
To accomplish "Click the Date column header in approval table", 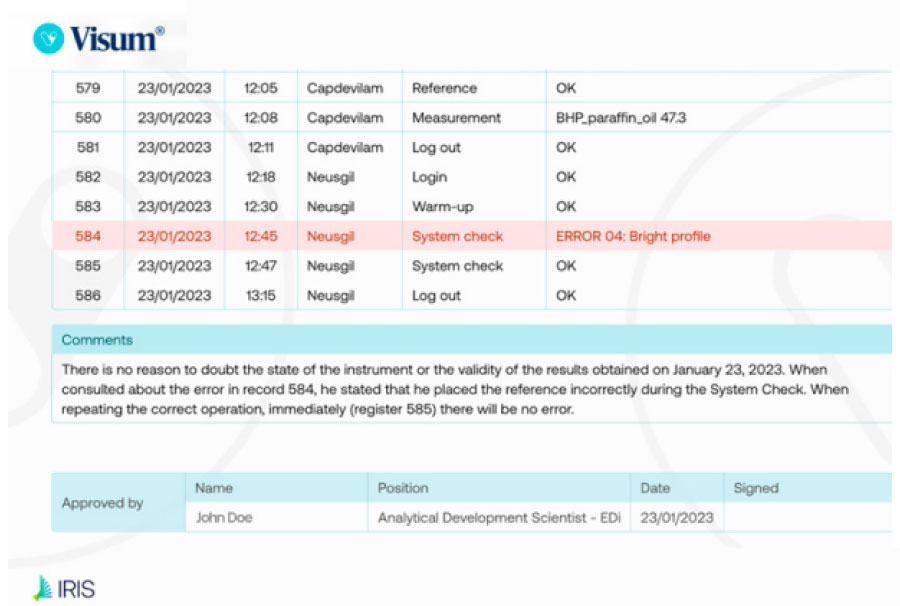I will (655, 488).
